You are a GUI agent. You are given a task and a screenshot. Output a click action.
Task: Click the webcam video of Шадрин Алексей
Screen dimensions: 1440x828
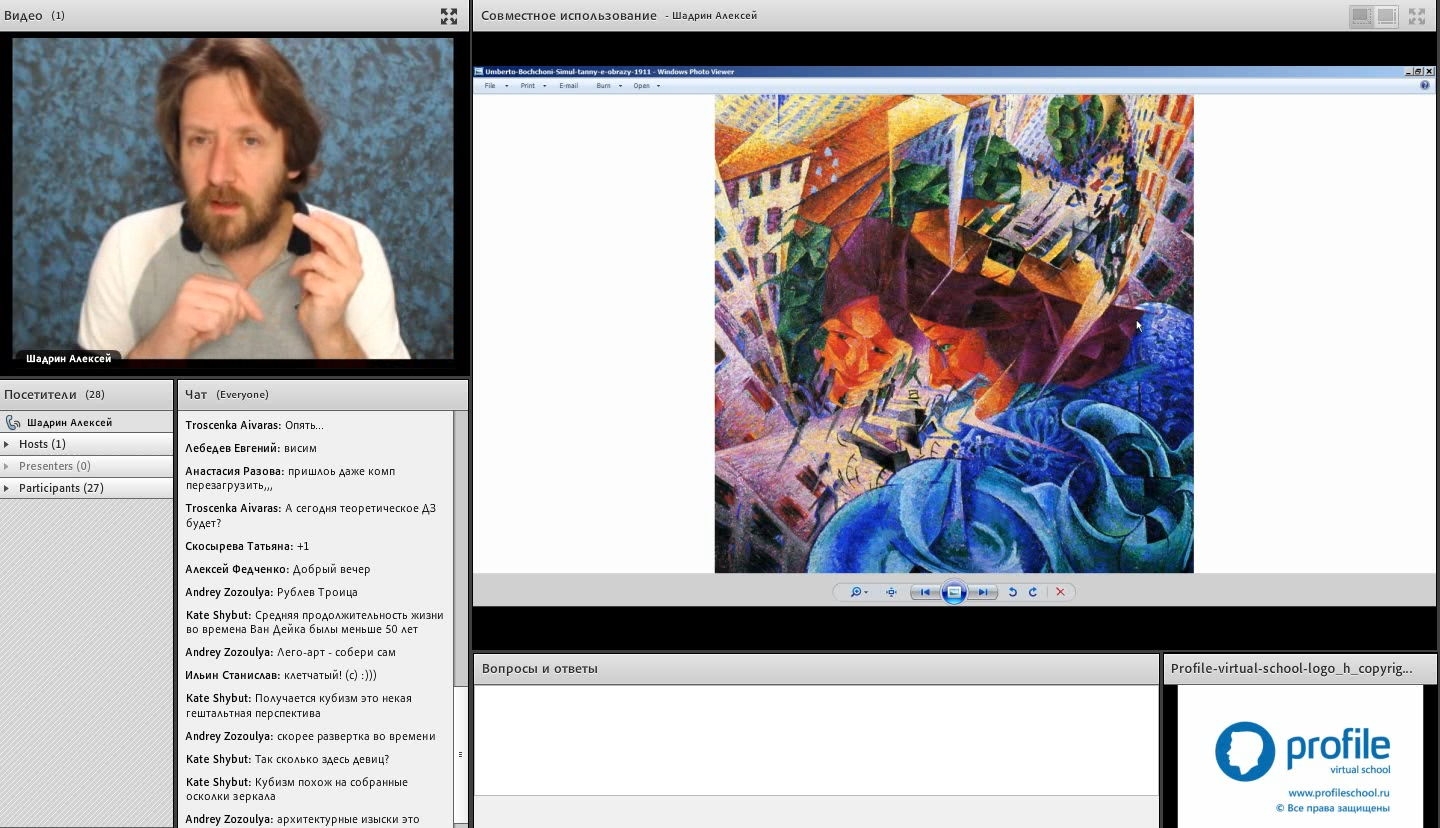coord(233,198)
